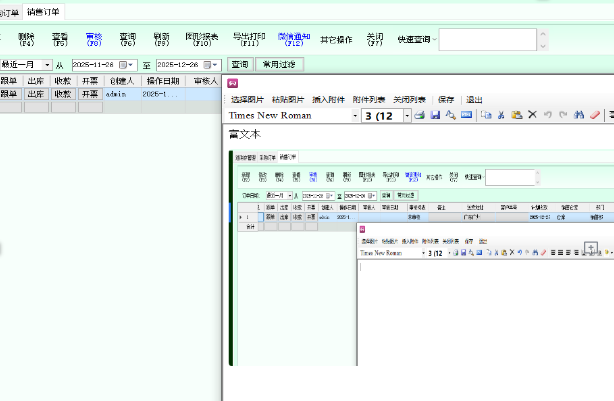The image size is (614, 401).
Task: Click the binoculars find icon
Action: pos(579,115)
